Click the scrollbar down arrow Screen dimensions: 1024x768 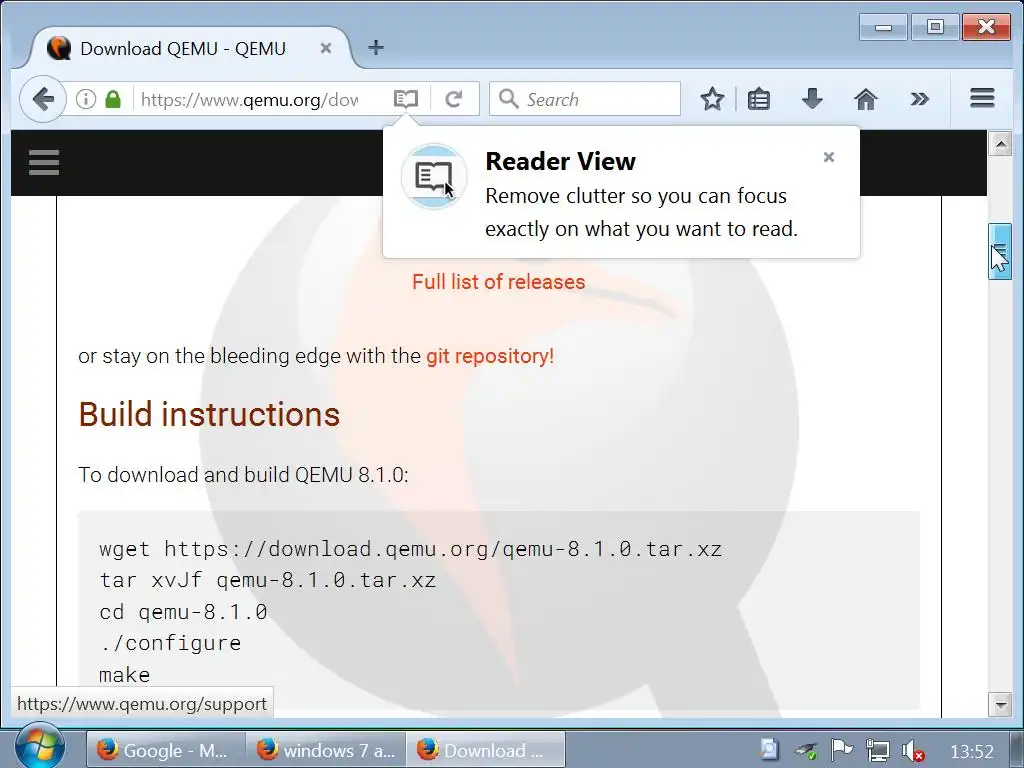(1000, 705)
